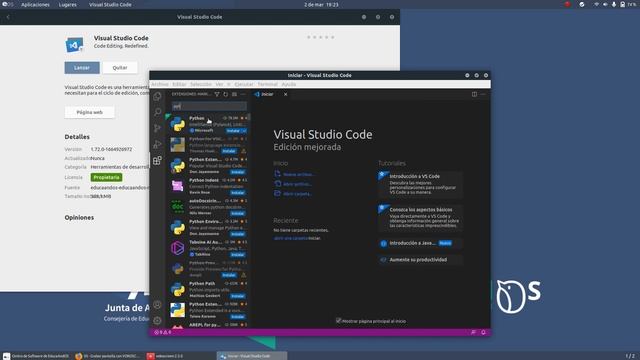Screen dimensions: 640x360
Task: Open the Run and Debug view icon
Action: (157, 144)
